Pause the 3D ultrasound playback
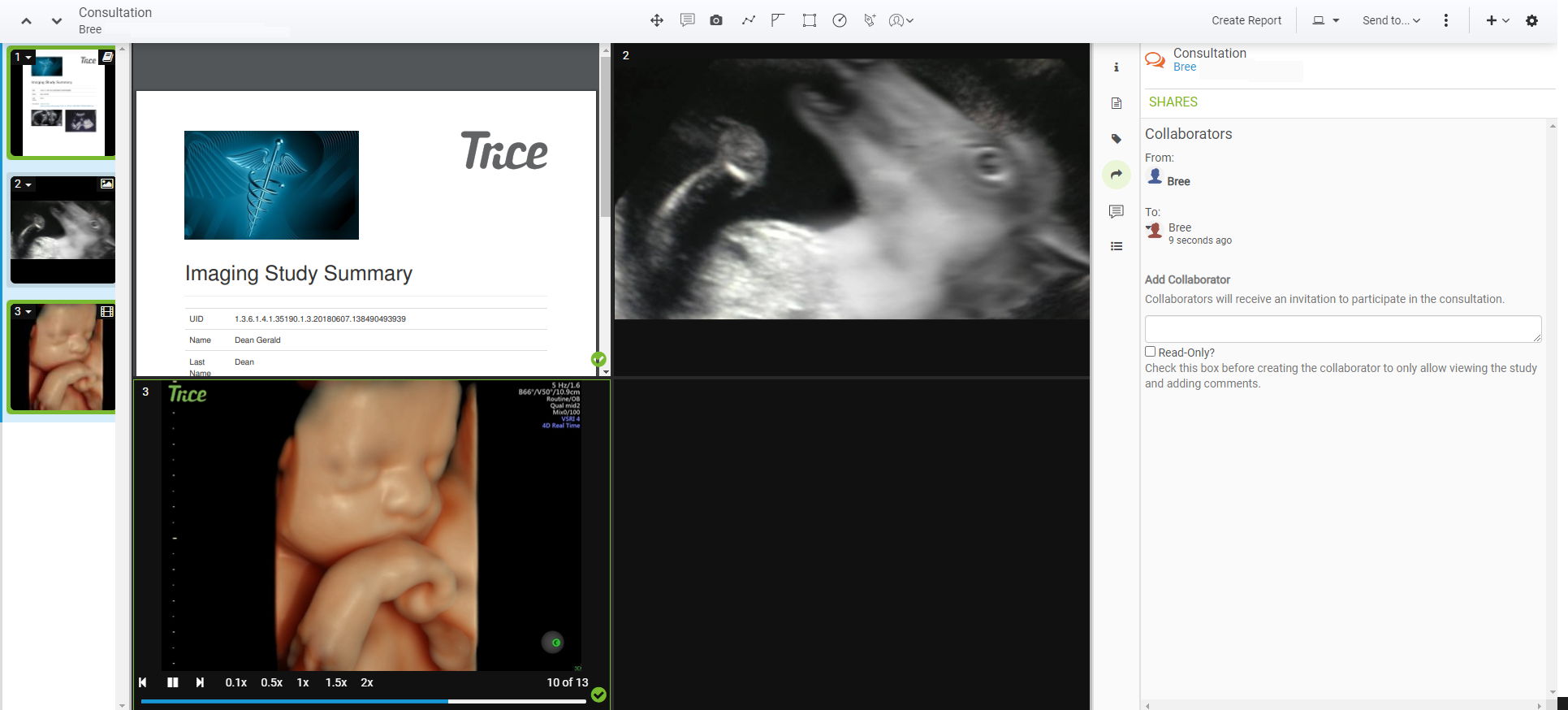1568x710 pixels. click(172, 682)
